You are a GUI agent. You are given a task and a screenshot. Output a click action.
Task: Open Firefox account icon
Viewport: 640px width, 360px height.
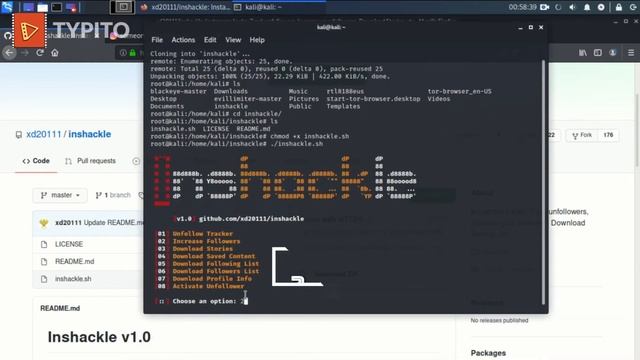pyautogui.click(x=613, y=53)
